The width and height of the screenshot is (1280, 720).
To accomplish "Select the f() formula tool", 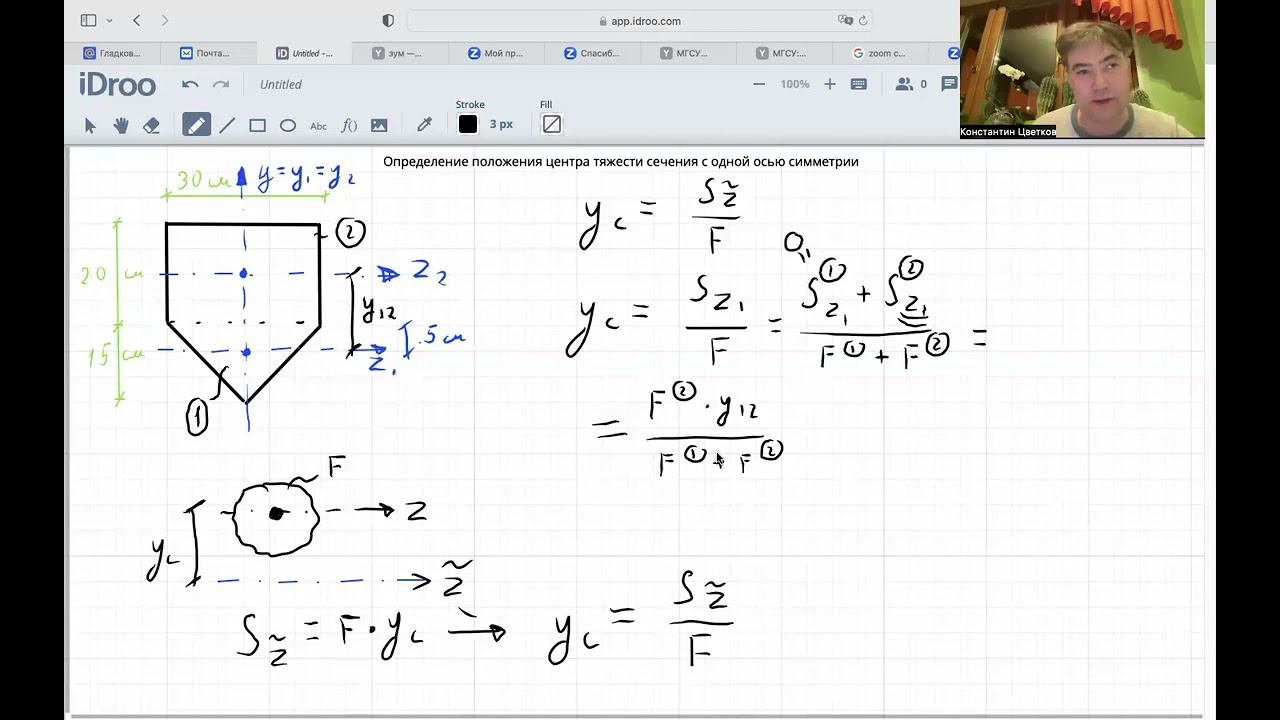I will [x=349, y=125].
